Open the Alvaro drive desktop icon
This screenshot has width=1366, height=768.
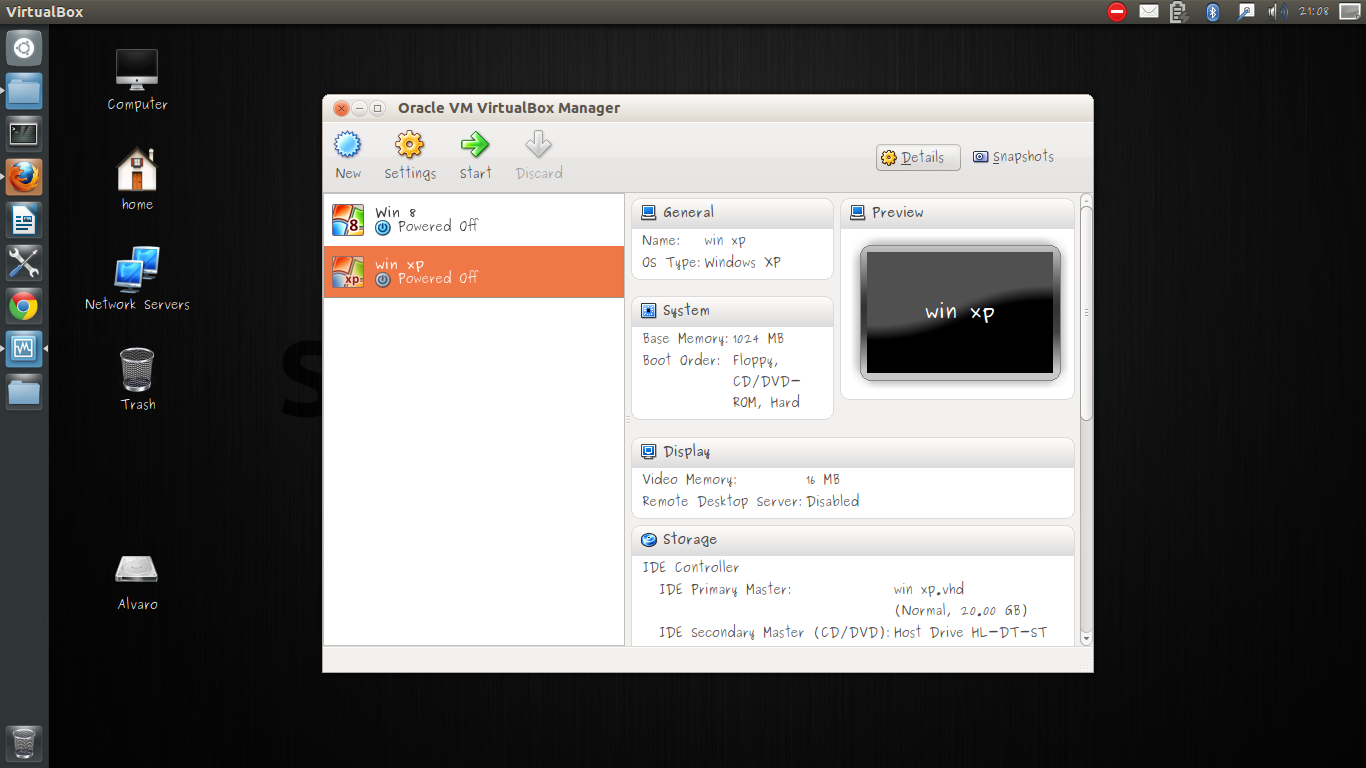[137, 581]
